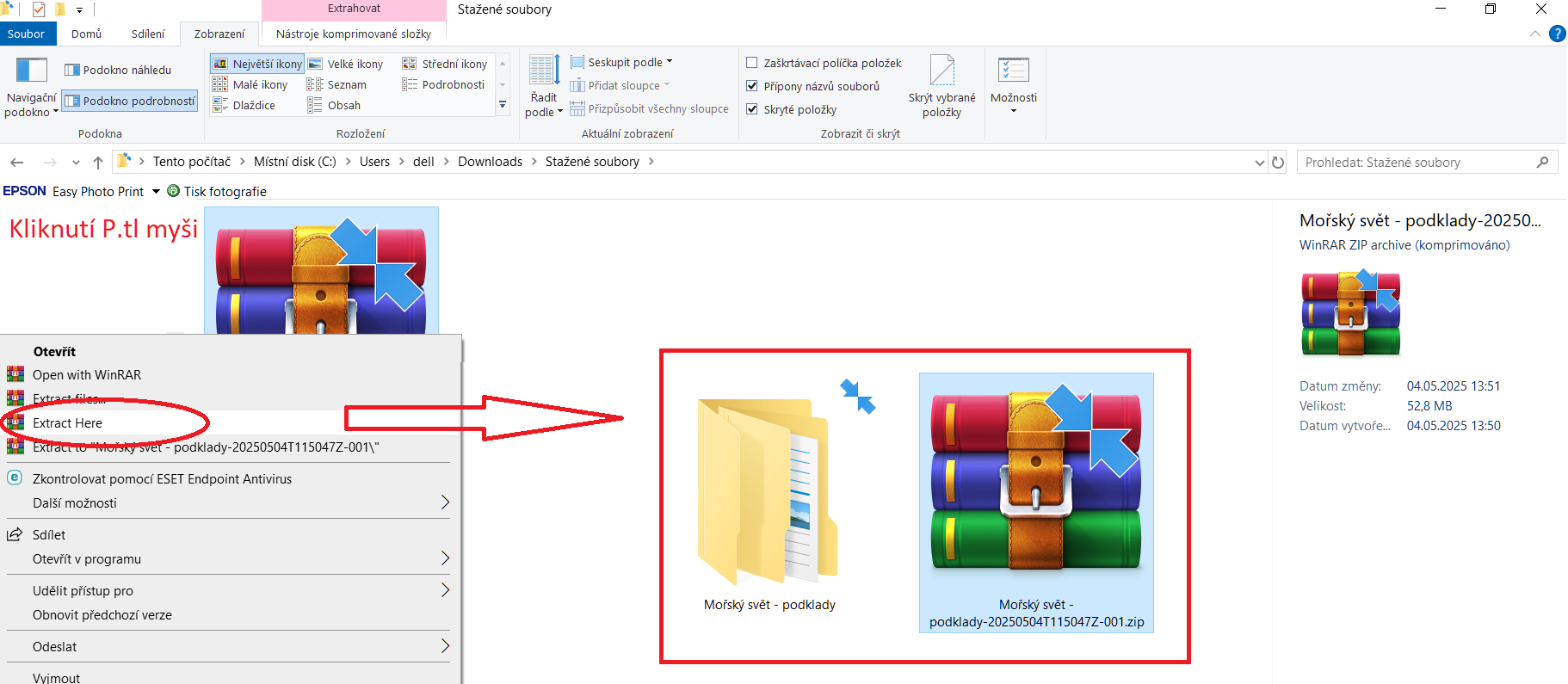The image size is (1568, 684).
Task: Click the Prohledat: Stažené soubory search field
Action: tap(1427, 162)
